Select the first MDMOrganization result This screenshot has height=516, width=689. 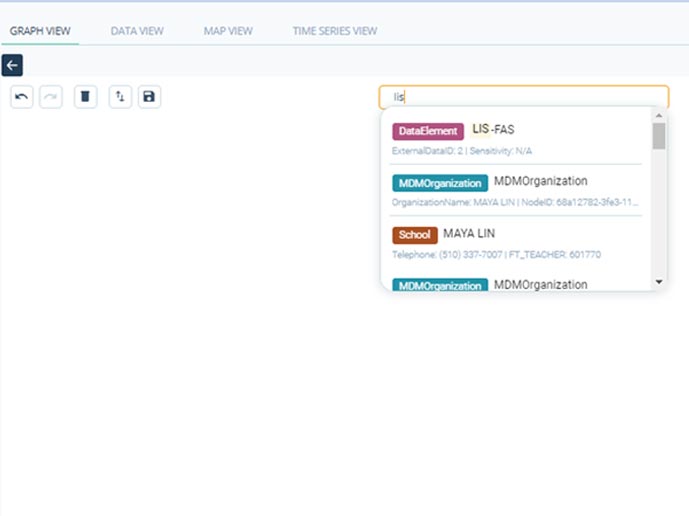(516, 190)
